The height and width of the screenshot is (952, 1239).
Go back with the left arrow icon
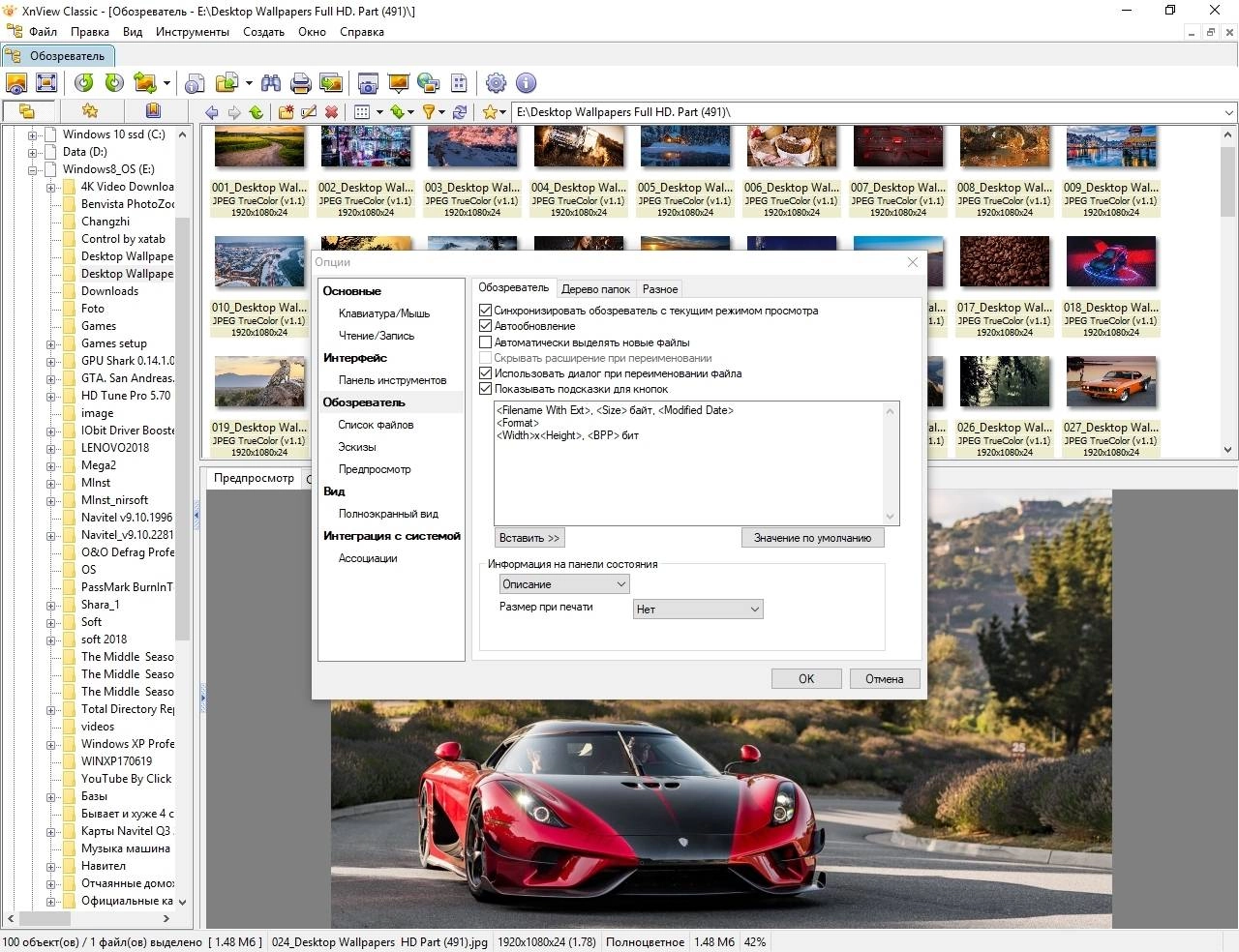tap(212, 112)
